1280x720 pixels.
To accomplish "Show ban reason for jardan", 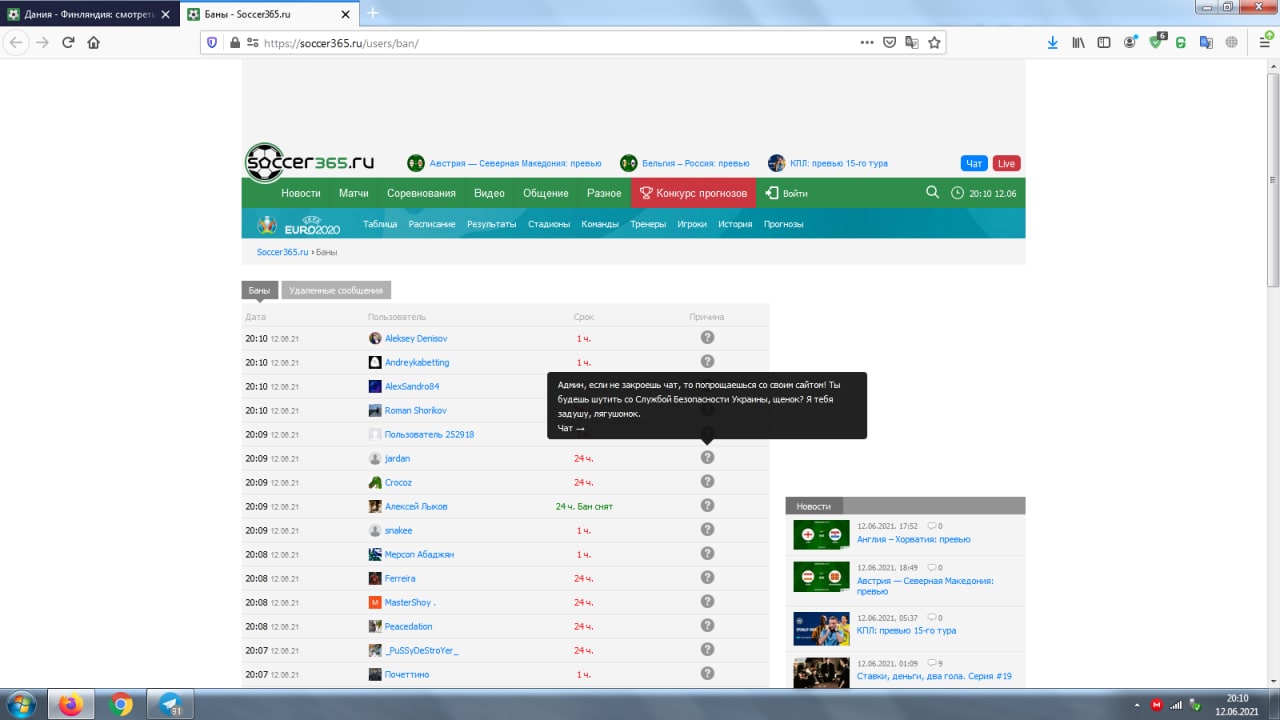I will (707, 457).
